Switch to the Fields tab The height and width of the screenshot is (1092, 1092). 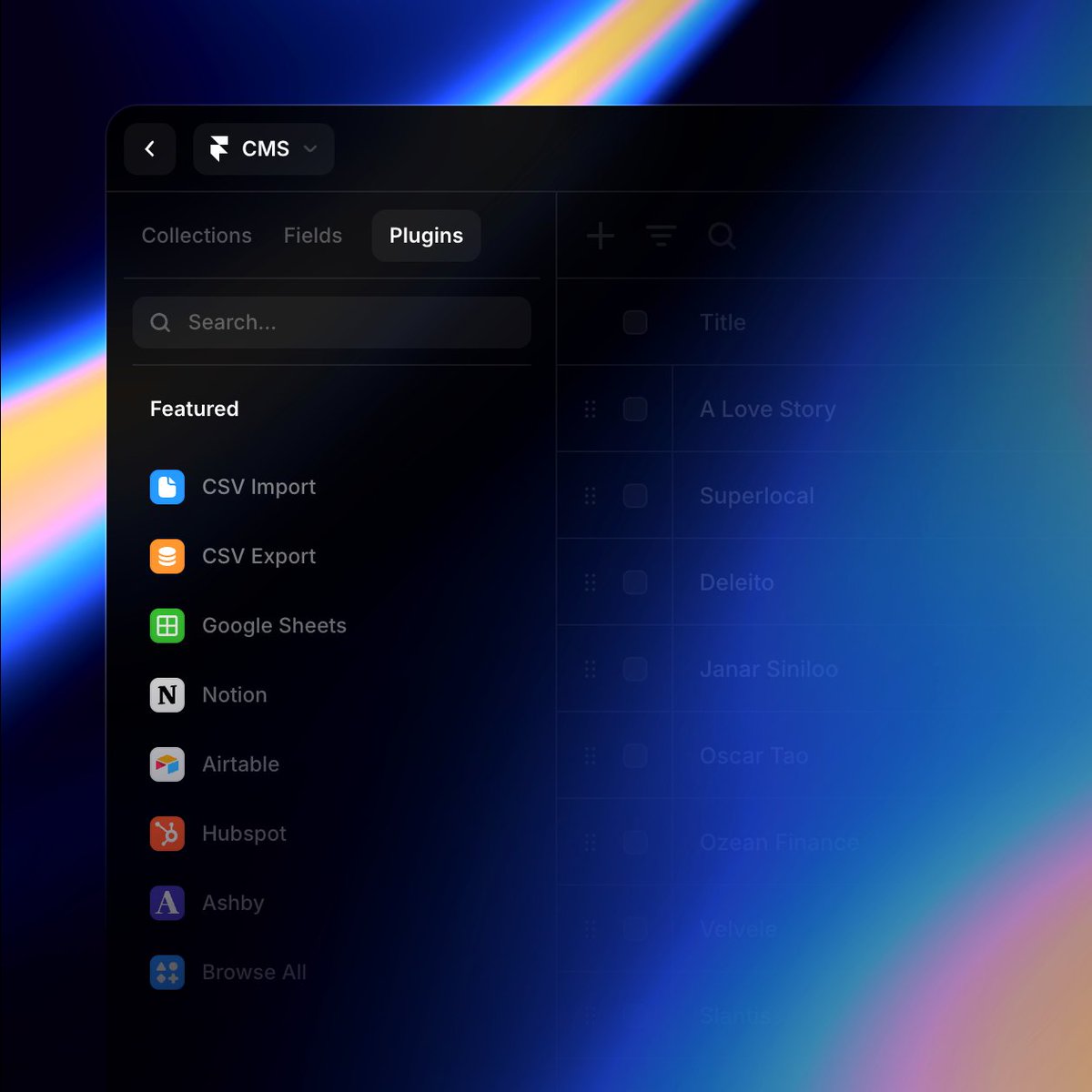(x=313, y=236)
